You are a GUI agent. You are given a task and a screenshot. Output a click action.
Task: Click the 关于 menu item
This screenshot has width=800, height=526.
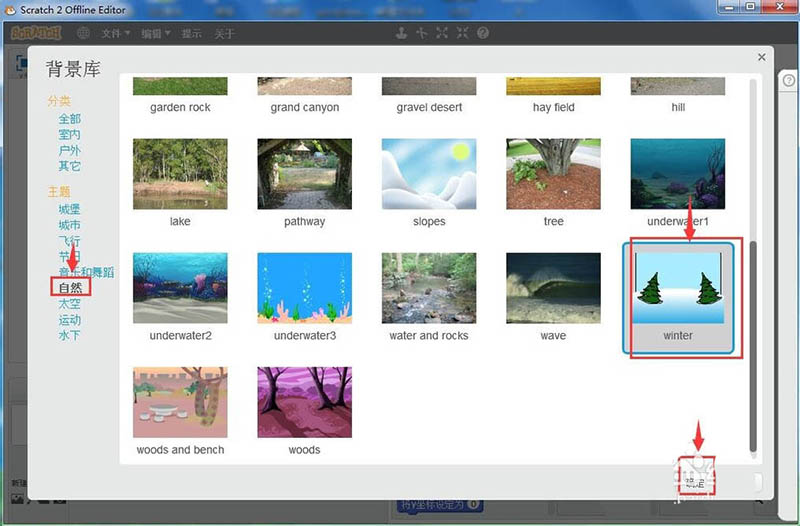(225, 33)
